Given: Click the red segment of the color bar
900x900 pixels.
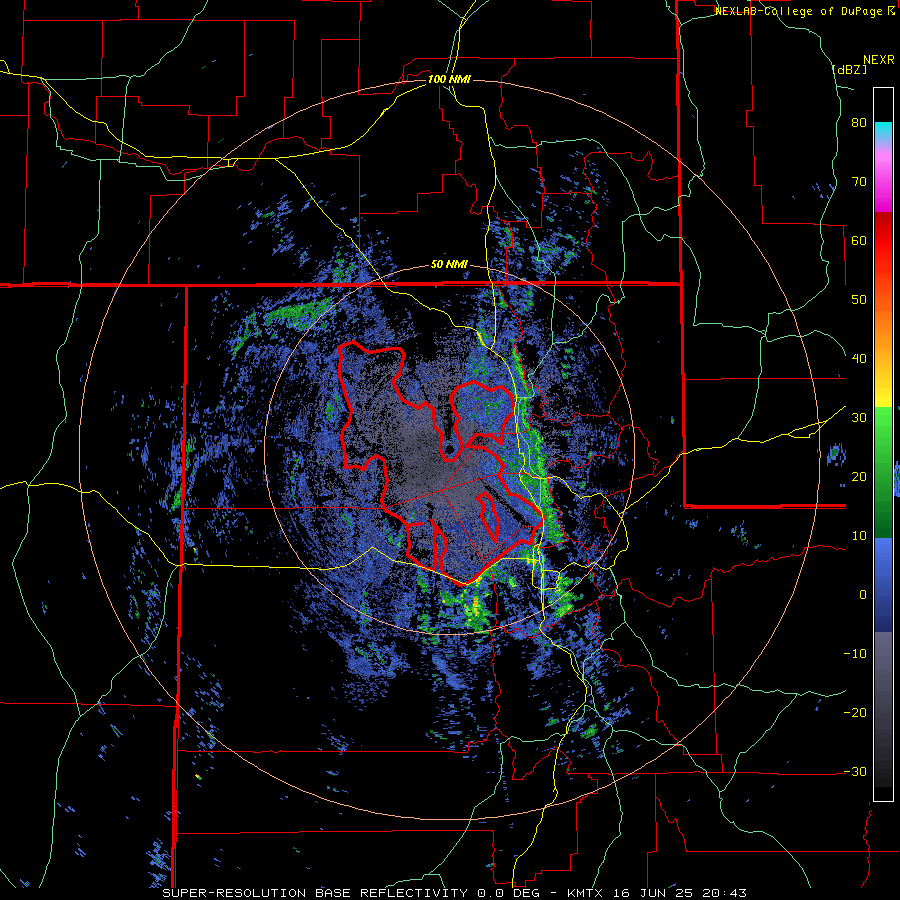Looking at the screenshot, I should (x=883, y=241).
